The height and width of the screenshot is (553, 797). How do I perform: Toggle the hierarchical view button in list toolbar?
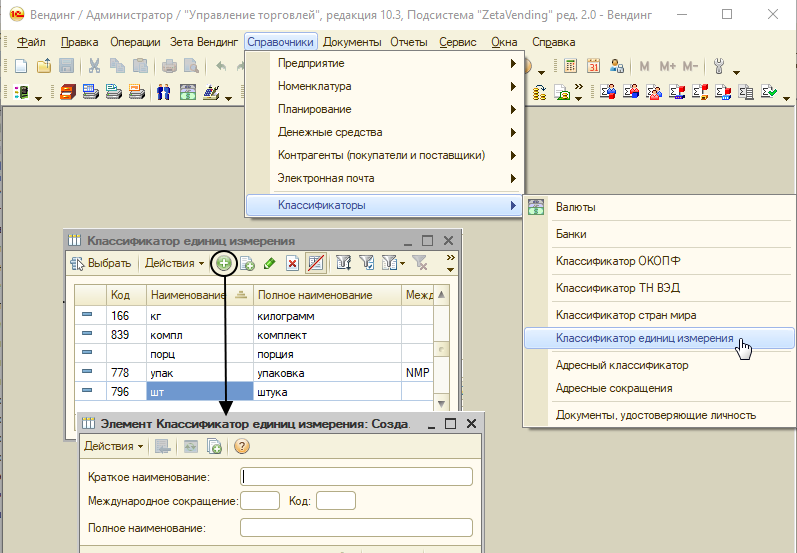click(x=316, y=263)
